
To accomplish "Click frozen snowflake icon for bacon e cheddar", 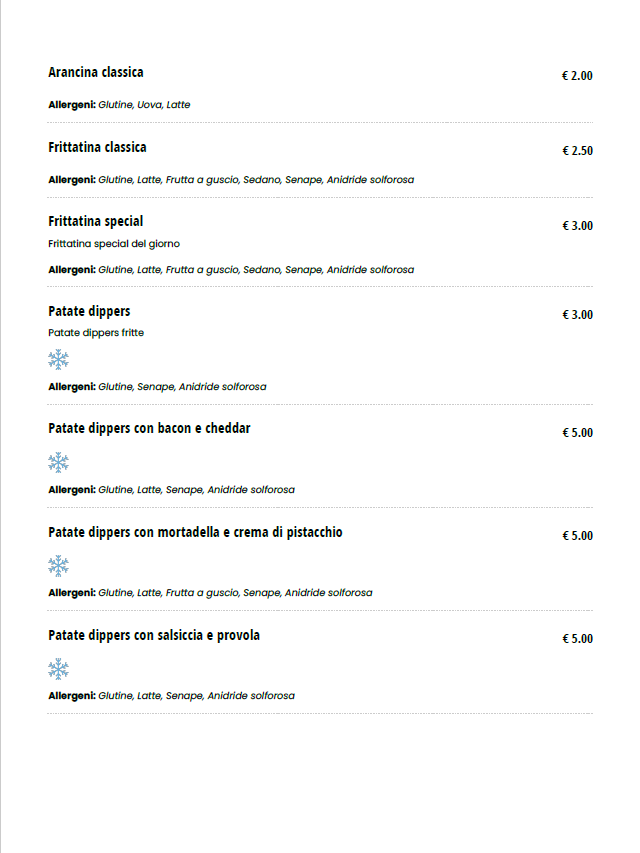I will coord(59,463).
